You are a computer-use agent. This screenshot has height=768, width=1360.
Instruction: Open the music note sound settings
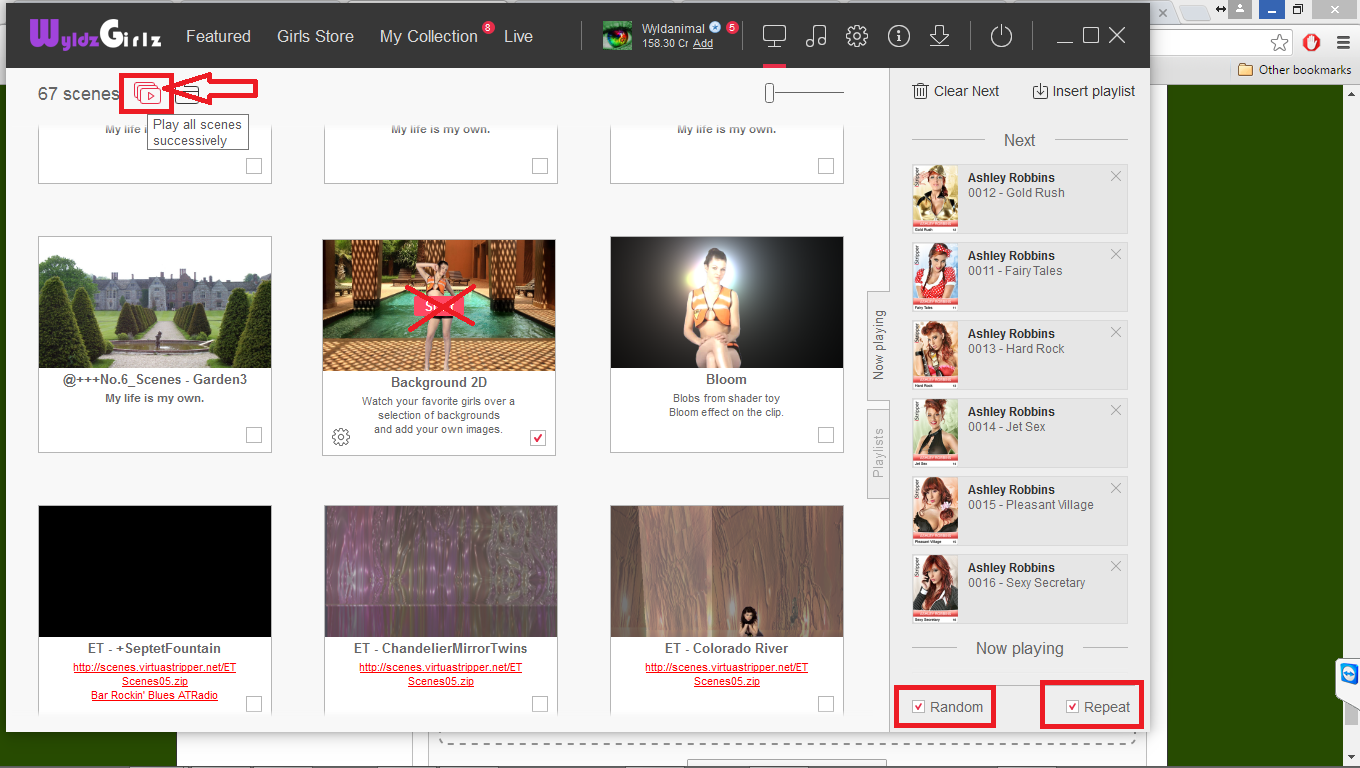[x=816, y=36]
